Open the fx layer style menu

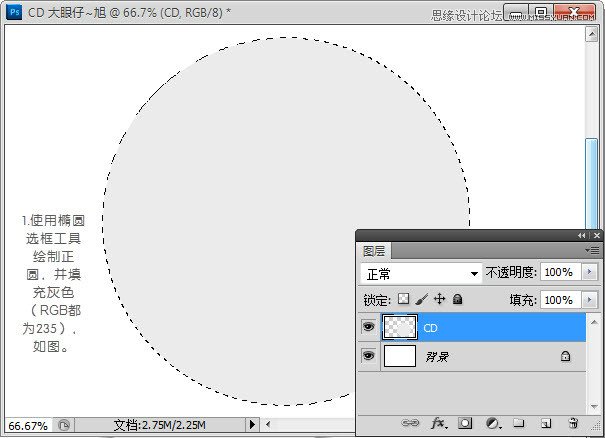[439, 423]
